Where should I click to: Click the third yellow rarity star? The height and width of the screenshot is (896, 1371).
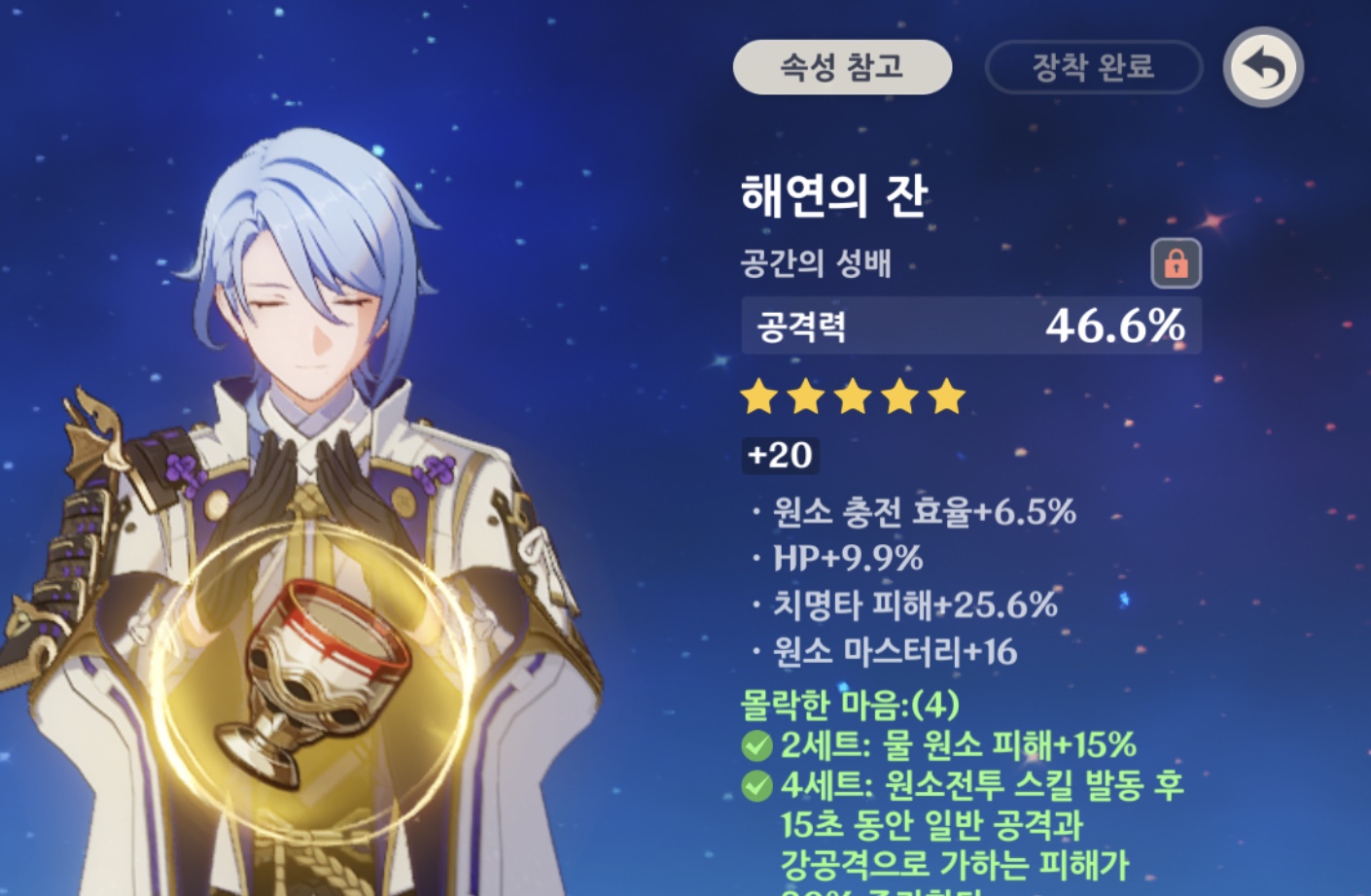coord(853,397)
